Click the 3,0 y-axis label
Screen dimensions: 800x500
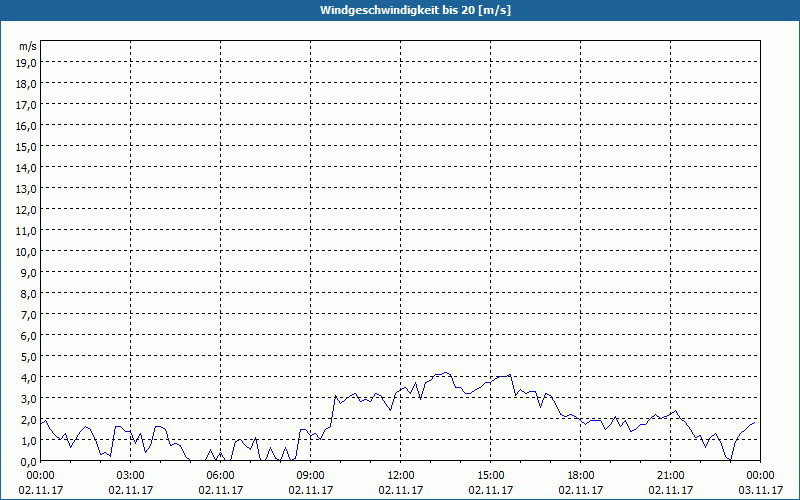29,398
